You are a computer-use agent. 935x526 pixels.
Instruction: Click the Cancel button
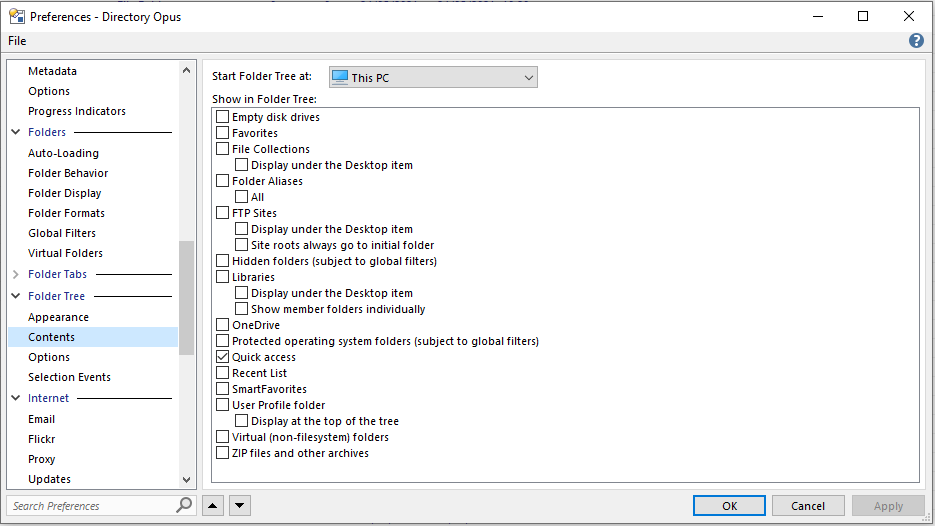point(808,506)
